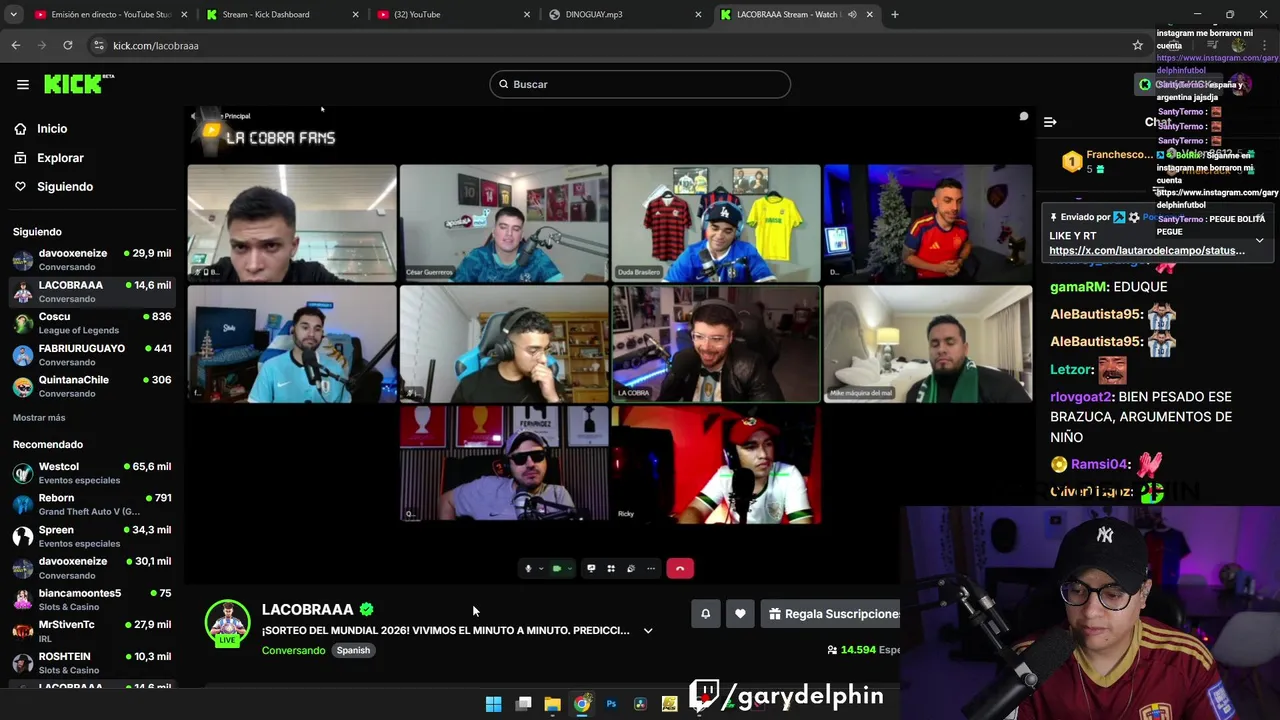Open Coscu League of Legends channel
This screenshot has height=720, width=1280.
tap(92, 323)
